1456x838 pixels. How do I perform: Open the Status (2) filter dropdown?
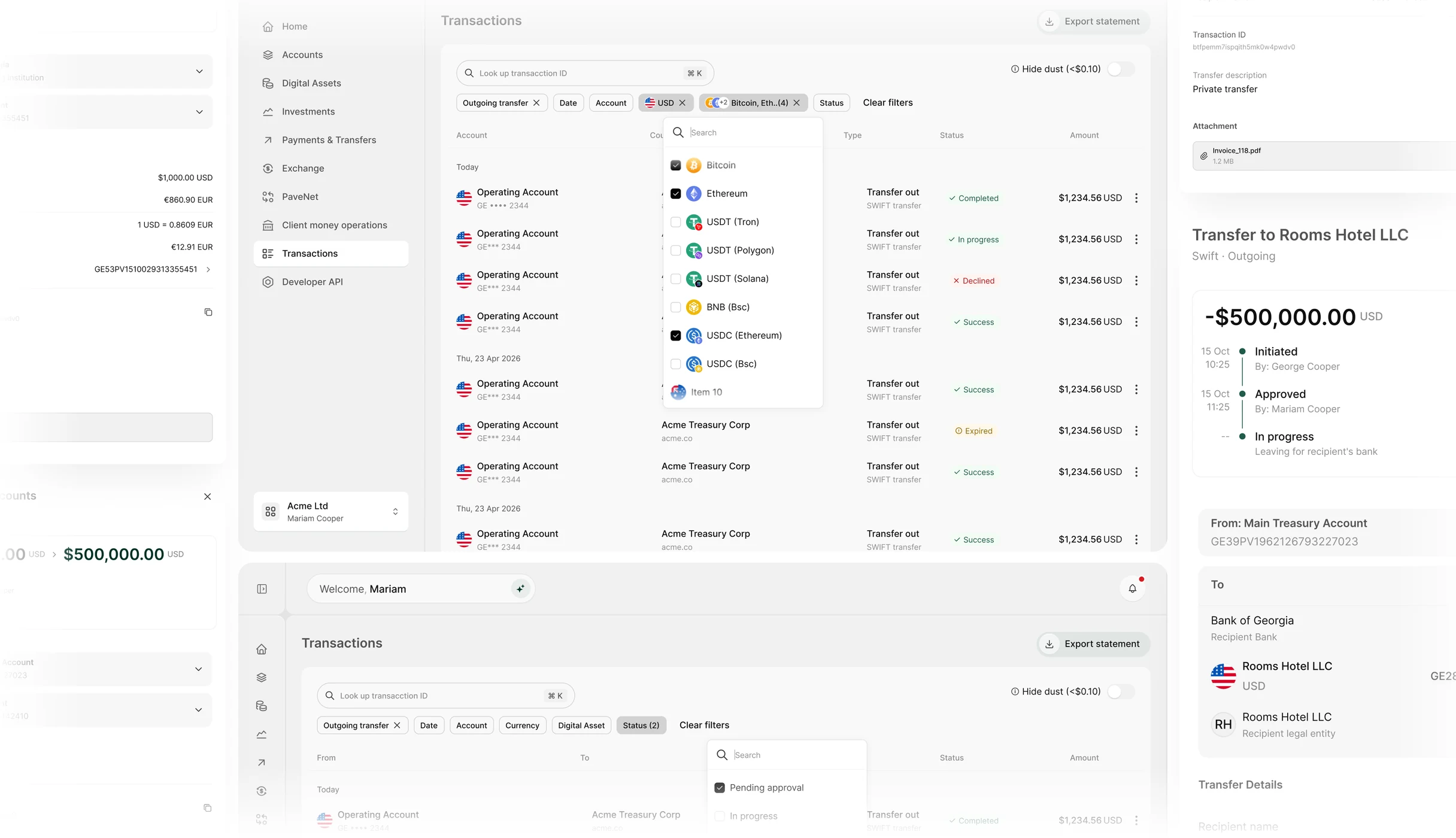[641, 725]
